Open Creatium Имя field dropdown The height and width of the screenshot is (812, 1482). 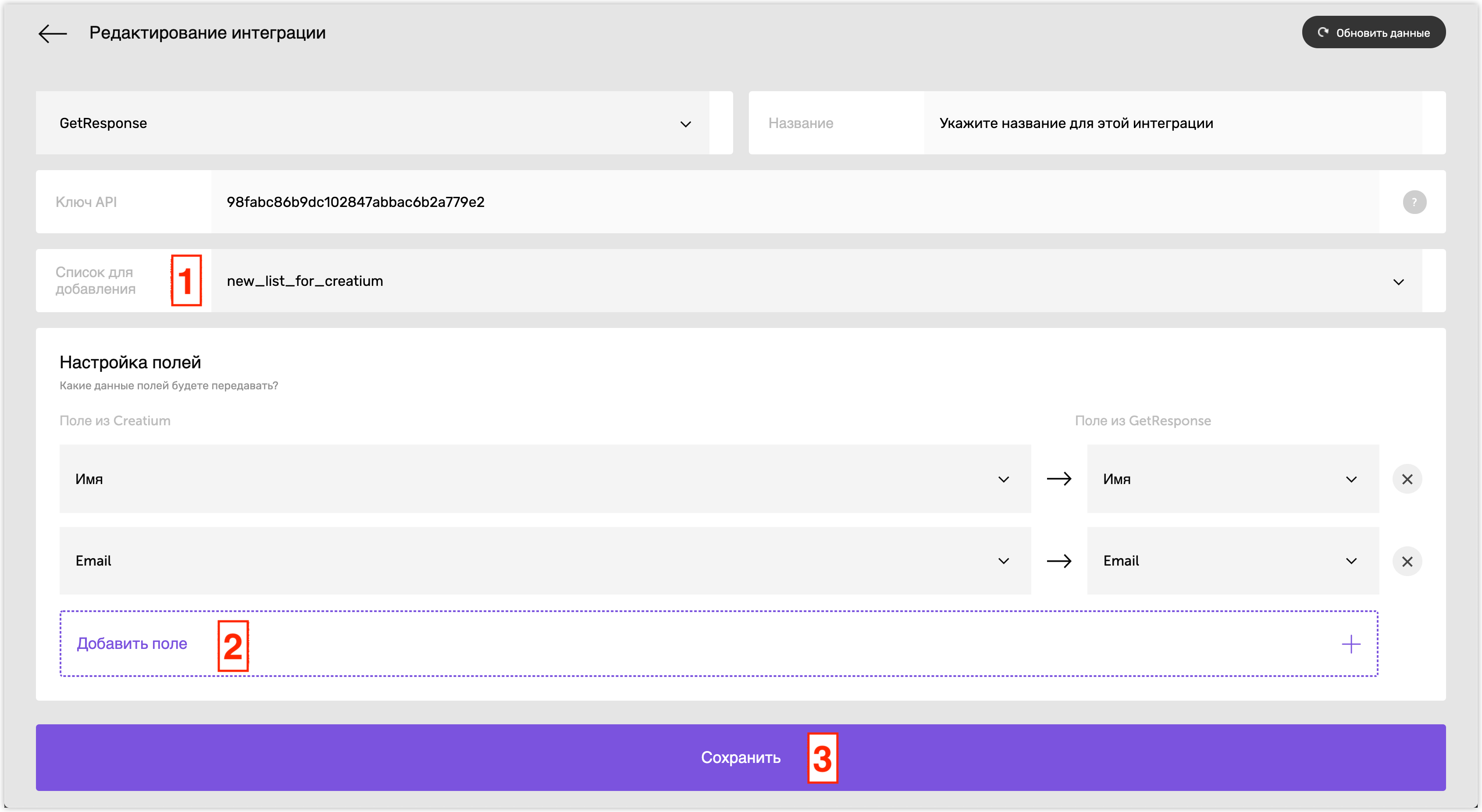[545, 479]
